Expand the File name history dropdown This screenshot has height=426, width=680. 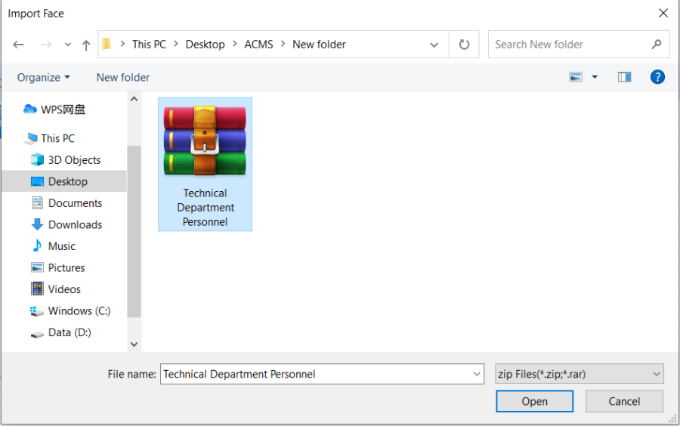pyautogui.click(x=476, y=374)
